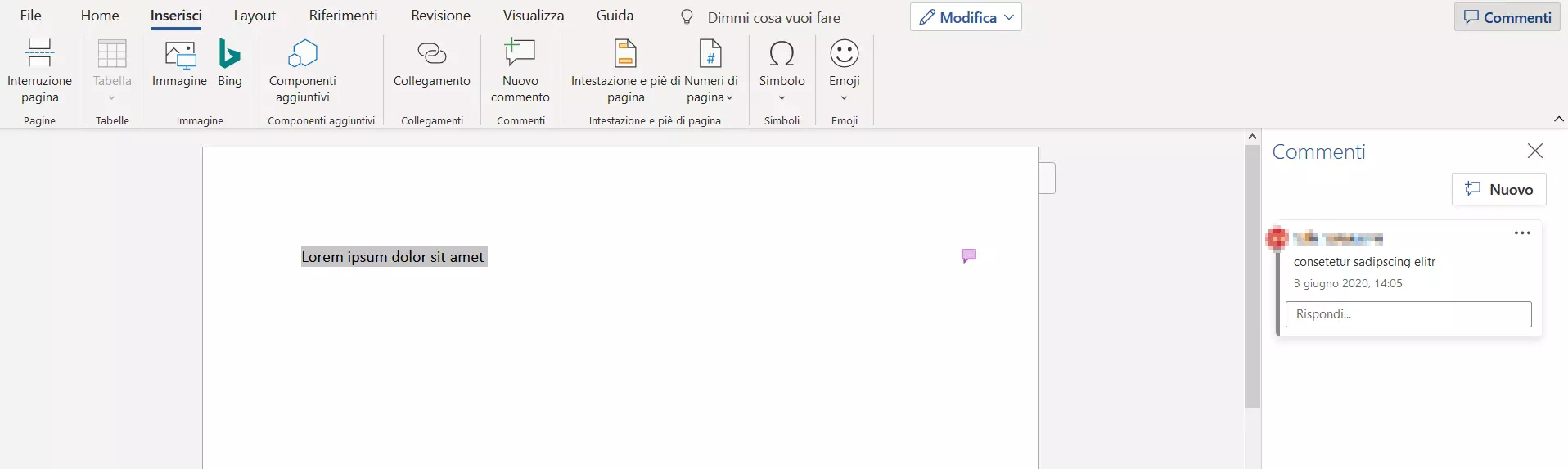Open the Modifica mode dropdown
The height and width of the screenshot is (469, 1568).
(x=966, y=17)
